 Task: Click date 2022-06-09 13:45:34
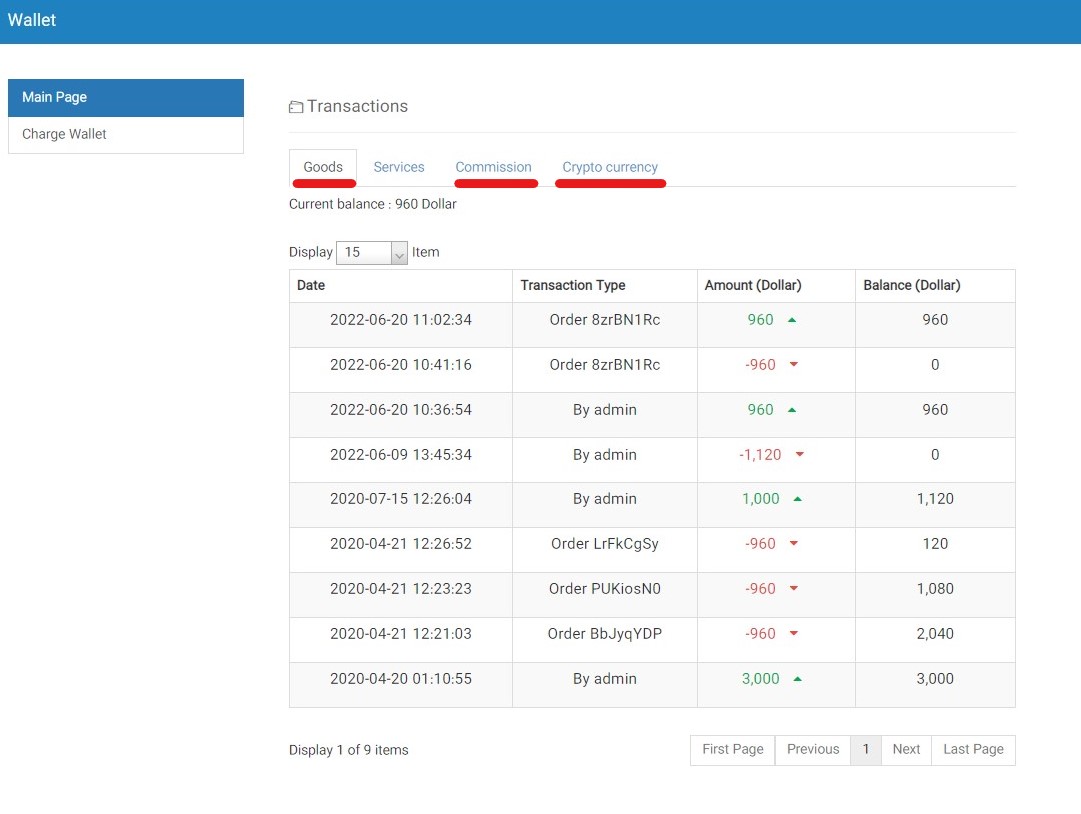pos(401,455)
